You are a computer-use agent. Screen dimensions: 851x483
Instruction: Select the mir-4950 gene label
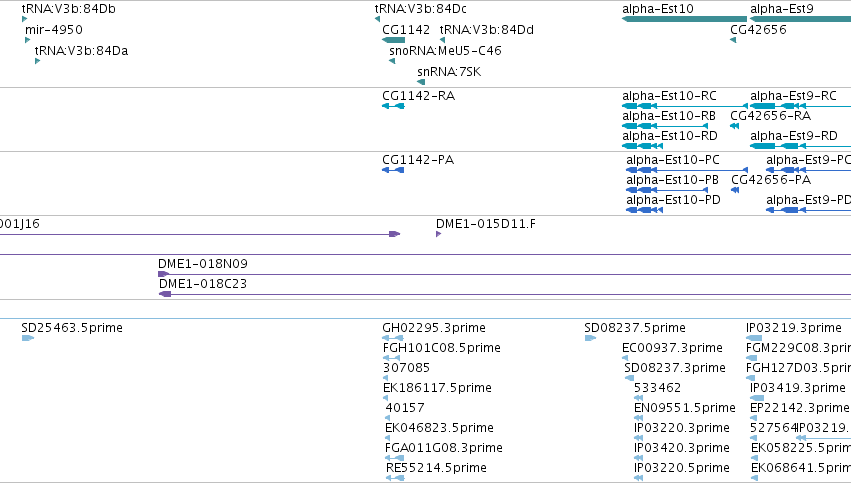pyautogui.click(x=54, y=30)
